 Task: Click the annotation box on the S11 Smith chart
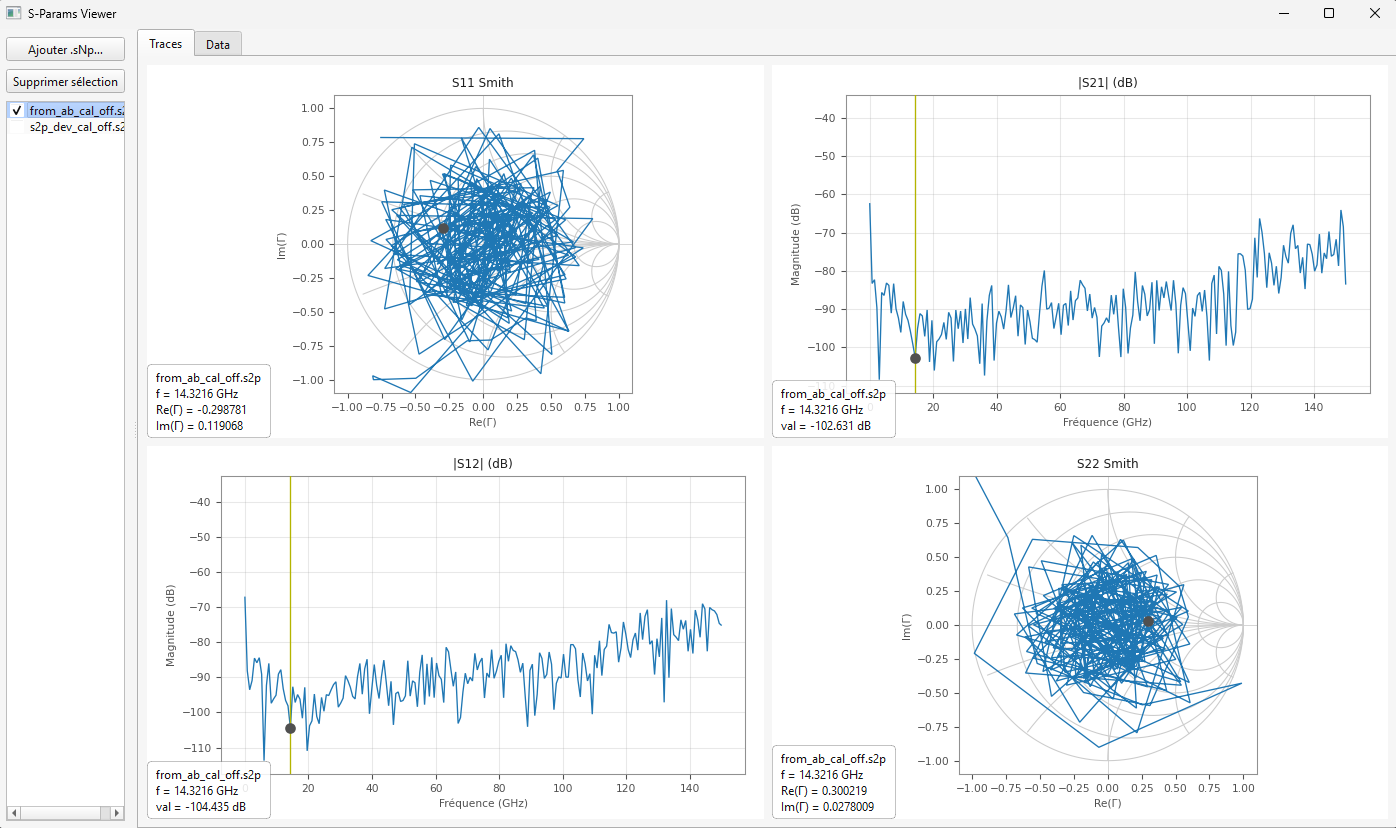point(208,401)
